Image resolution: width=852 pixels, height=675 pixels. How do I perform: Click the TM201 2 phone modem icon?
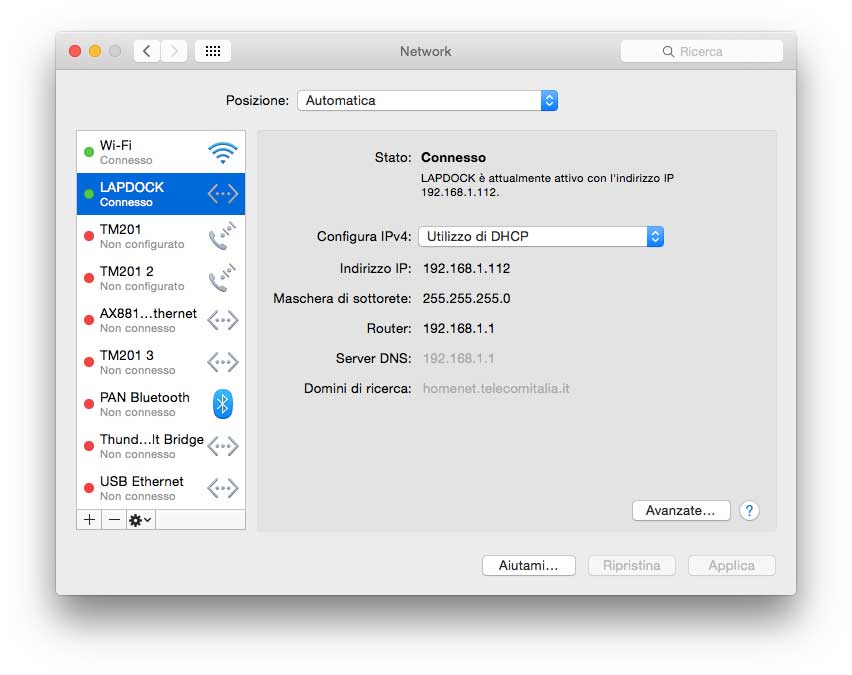click(x=223, y=278)
